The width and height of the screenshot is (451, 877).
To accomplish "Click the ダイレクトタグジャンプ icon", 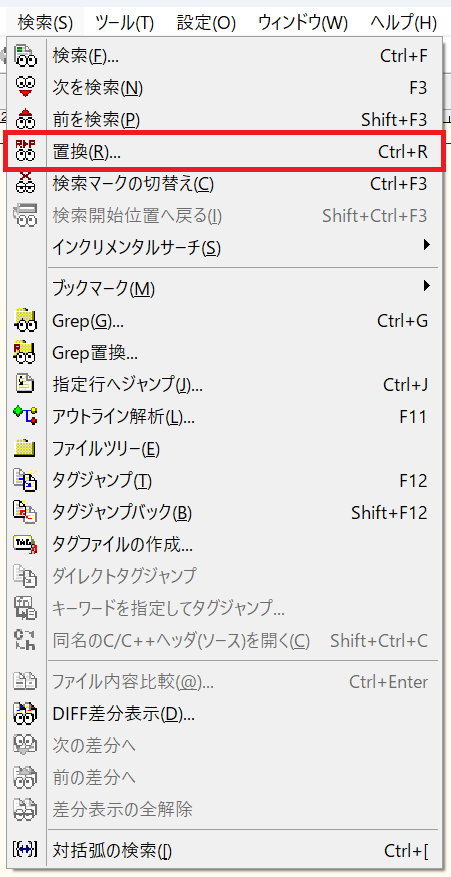I will tap(25, 575).
